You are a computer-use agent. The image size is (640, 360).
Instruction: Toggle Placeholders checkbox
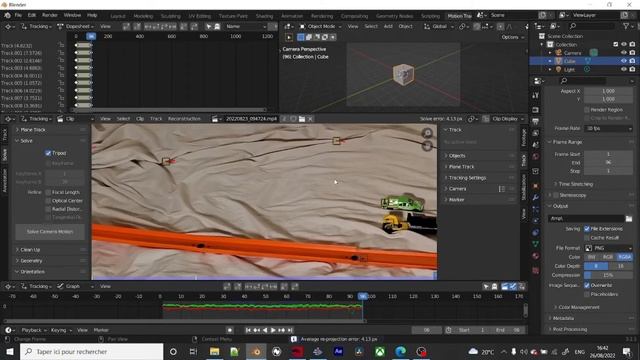point(587,294)
